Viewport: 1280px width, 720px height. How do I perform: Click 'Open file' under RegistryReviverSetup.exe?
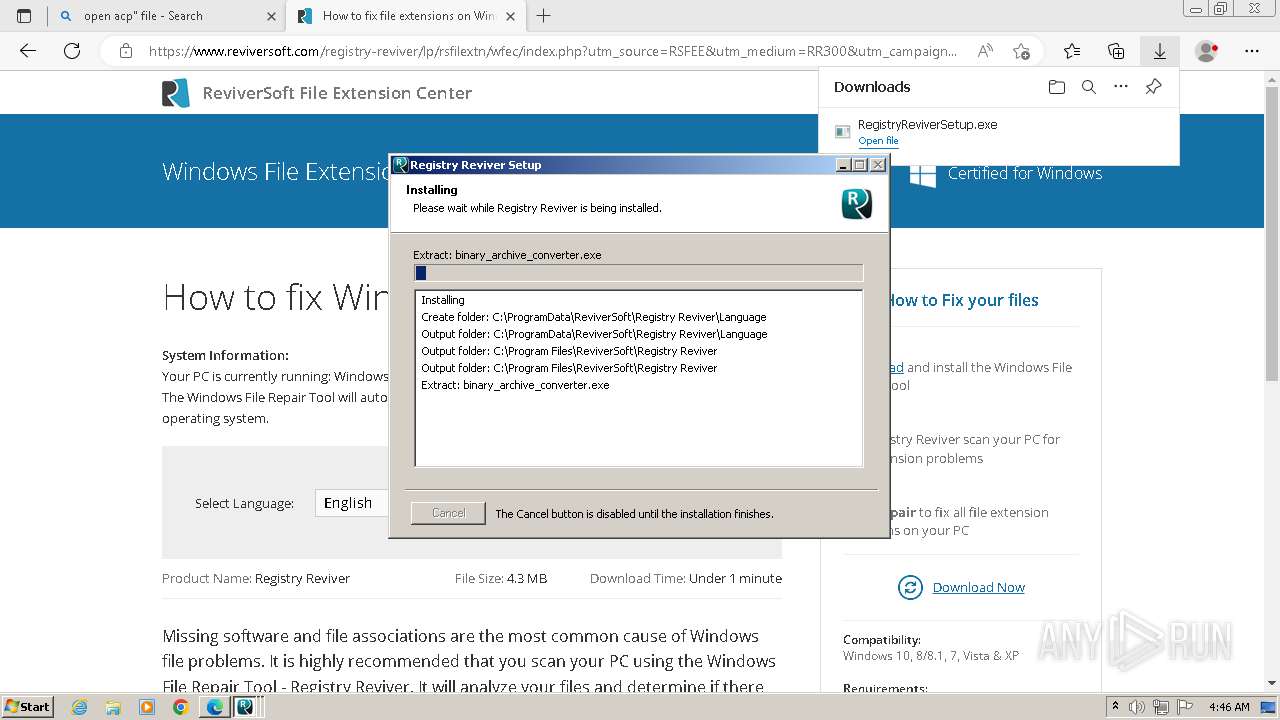[x=878, y=141]
